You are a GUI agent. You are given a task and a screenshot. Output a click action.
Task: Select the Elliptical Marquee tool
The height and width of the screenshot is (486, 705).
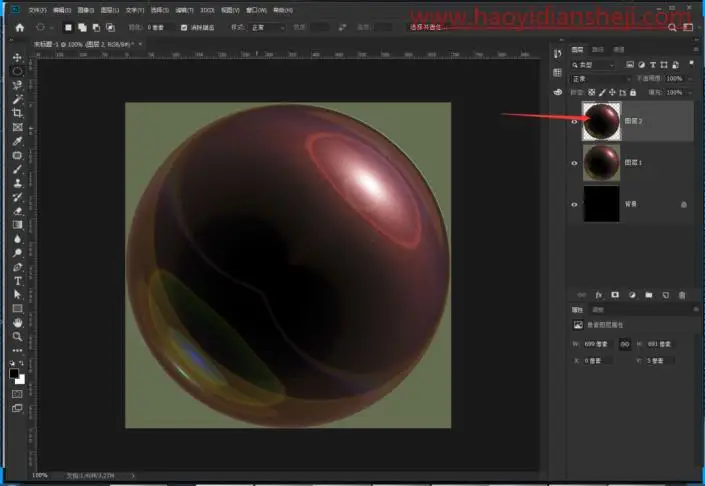click(17, 71)
